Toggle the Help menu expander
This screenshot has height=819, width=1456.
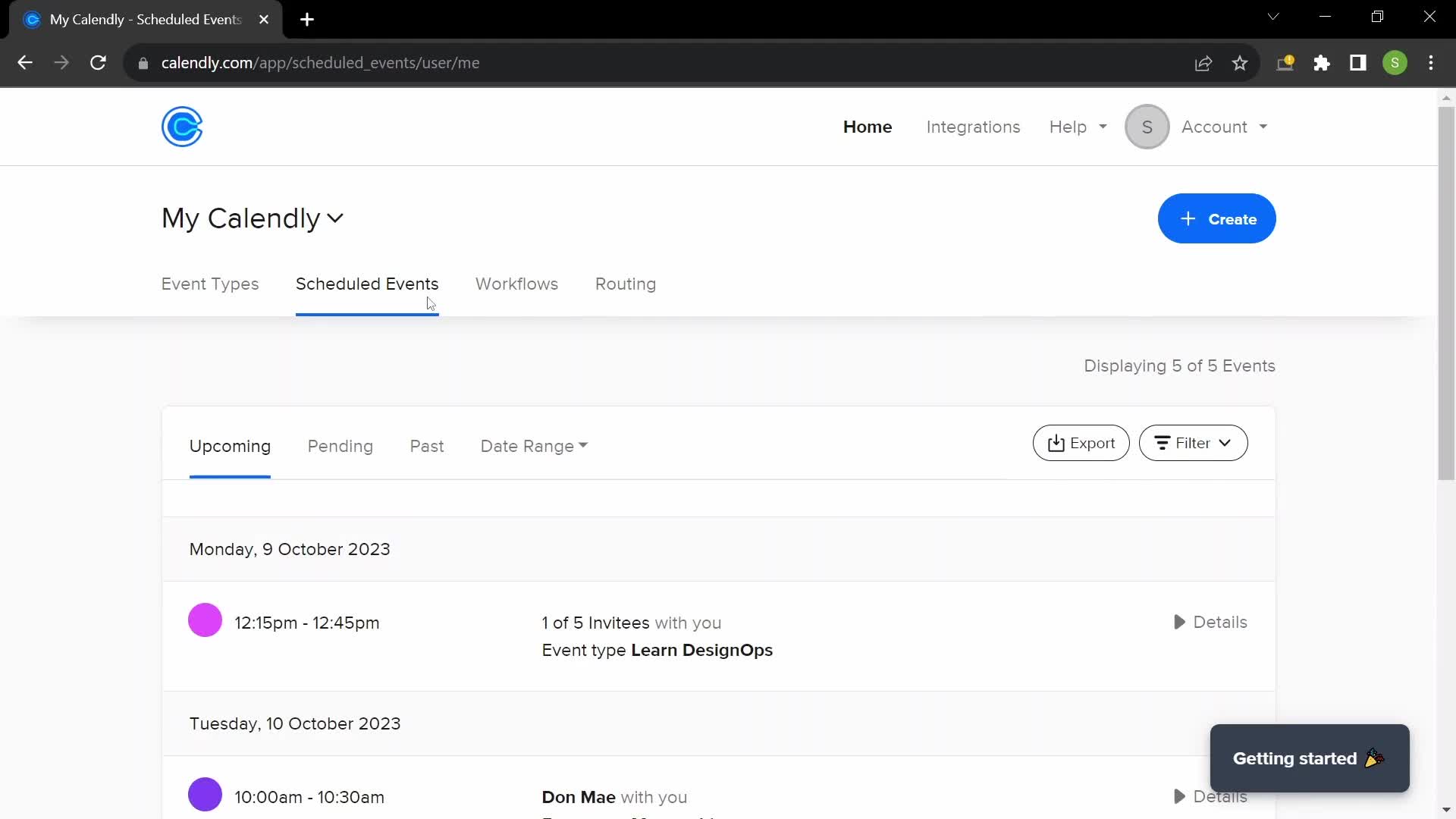pyautogui.click(x=1102, y=126)
